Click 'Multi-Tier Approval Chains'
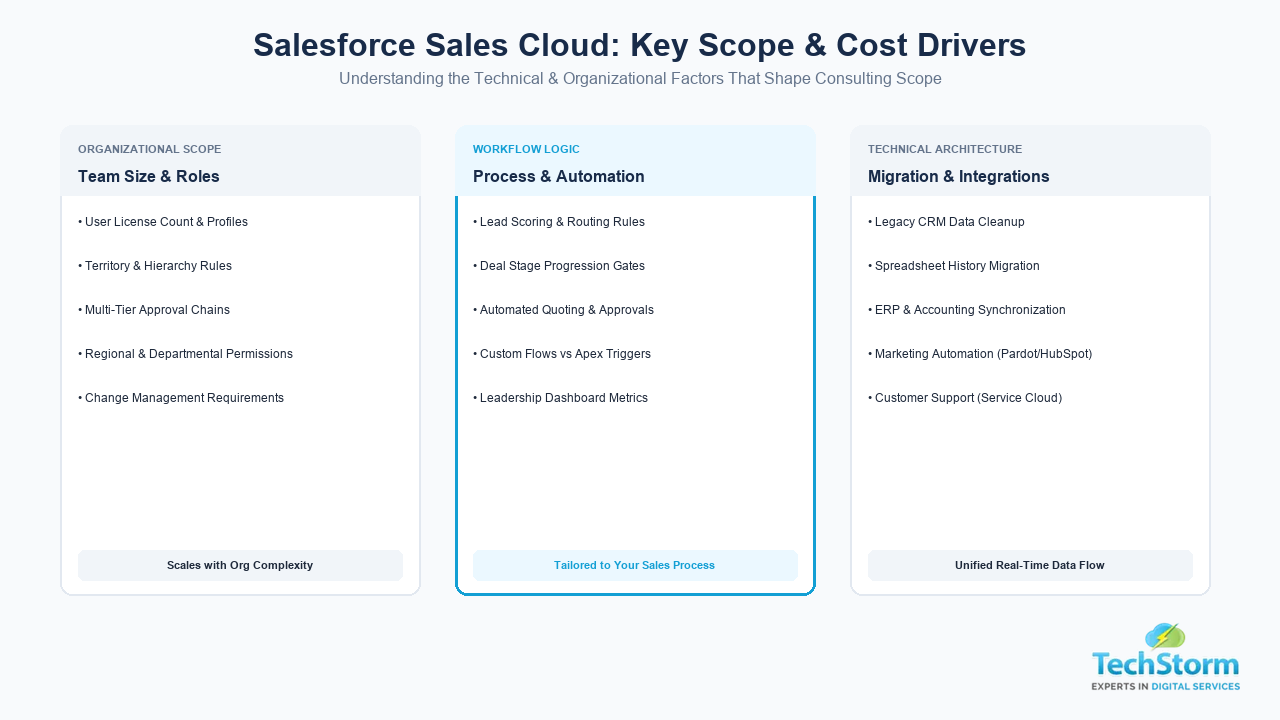This screenshot has height=720, width=1280. (154, 310)
